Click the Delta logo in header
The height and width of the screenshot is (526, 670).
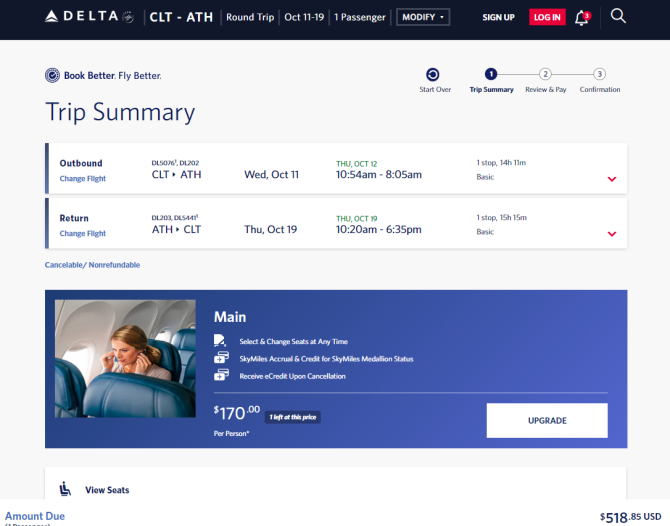click(x=89, y=17)
